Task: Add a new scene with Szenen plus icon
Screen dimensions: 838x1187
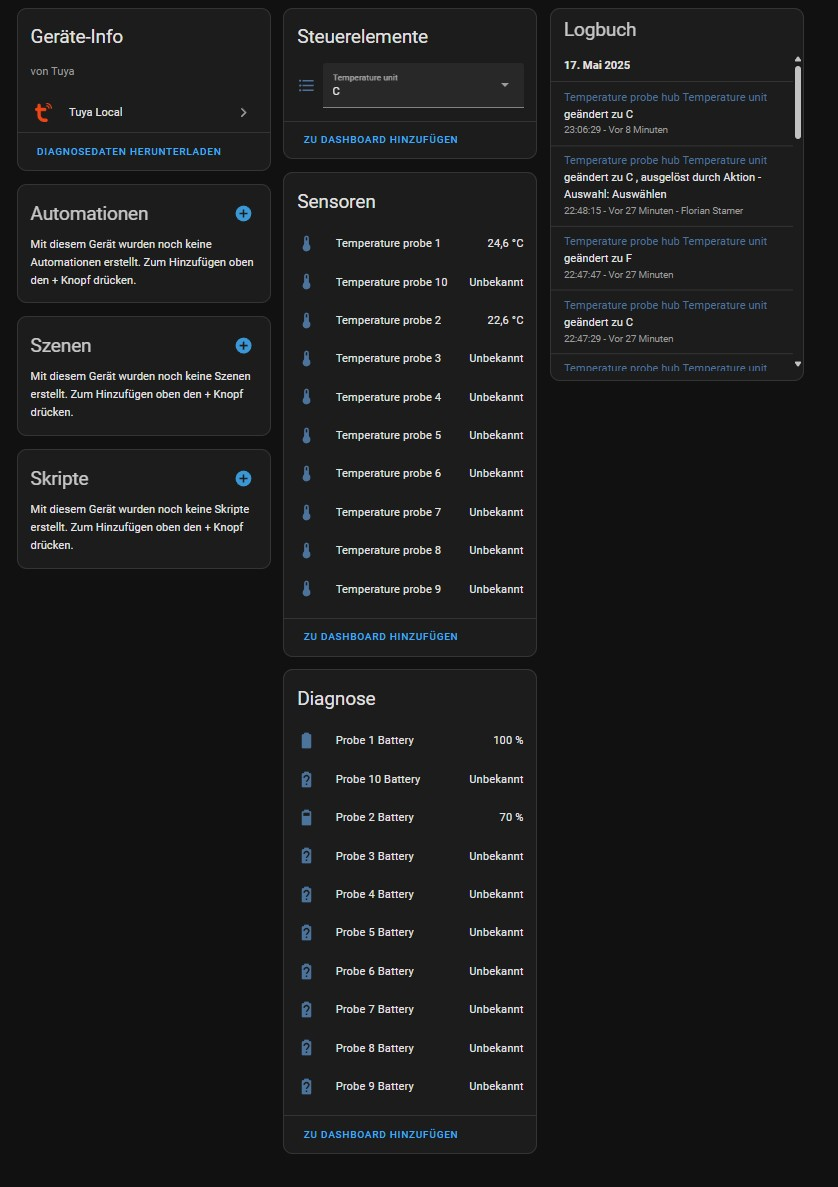Action: pos(243,345)
